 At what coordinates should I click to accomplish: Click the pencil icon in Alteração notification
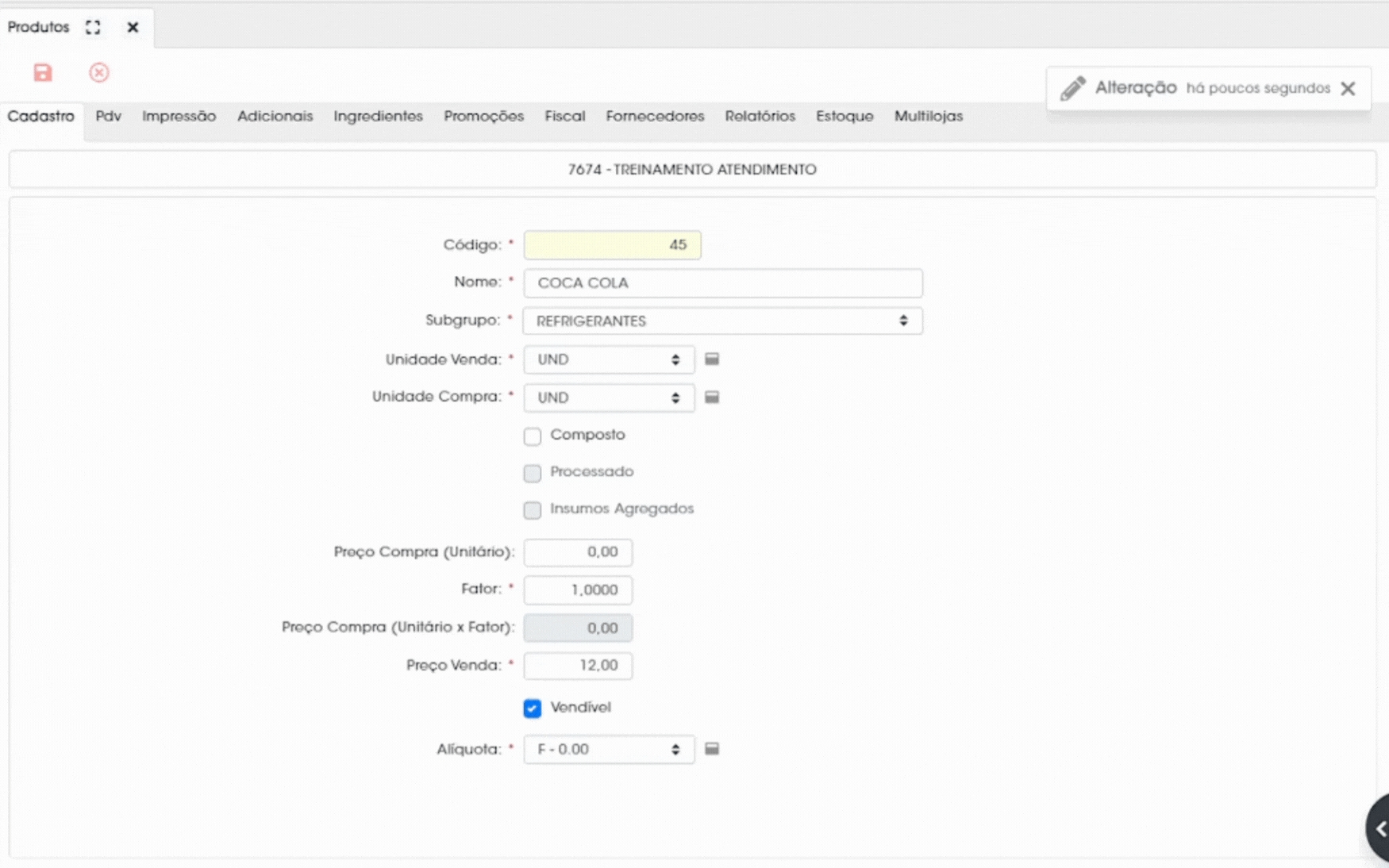tap(1072, 88)
